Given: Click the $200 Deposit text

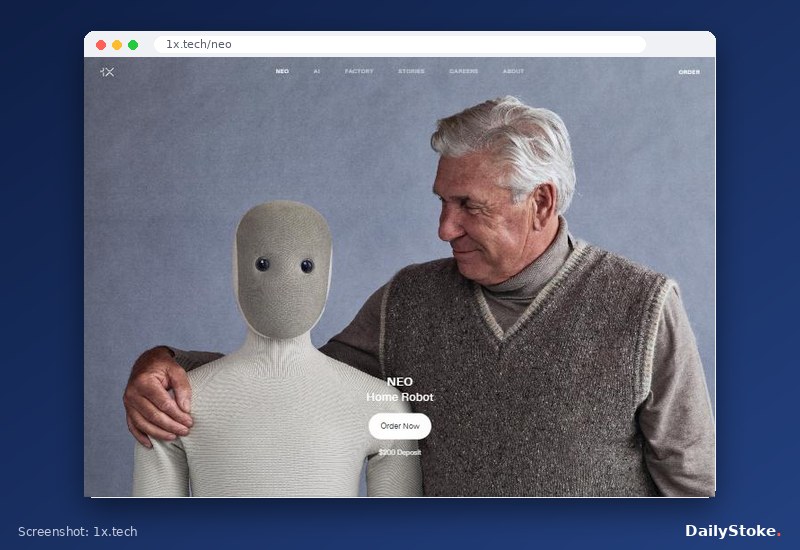Looking at the screenshot, I should coord(400,453).
